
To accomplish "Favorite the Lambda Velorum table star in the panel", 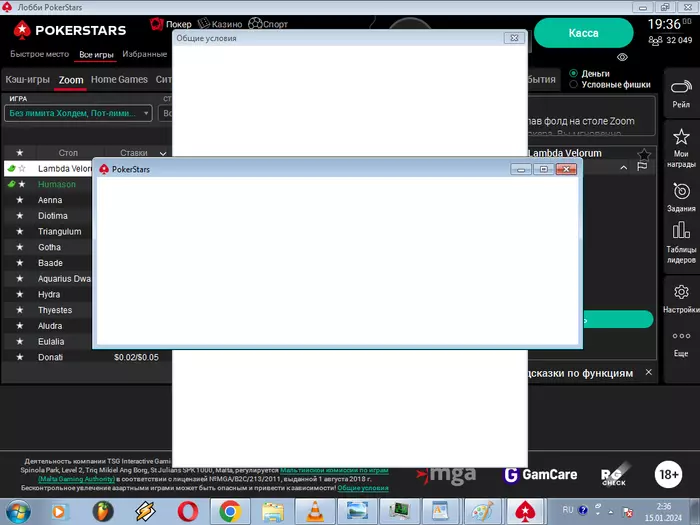I will tap(644, 154).
